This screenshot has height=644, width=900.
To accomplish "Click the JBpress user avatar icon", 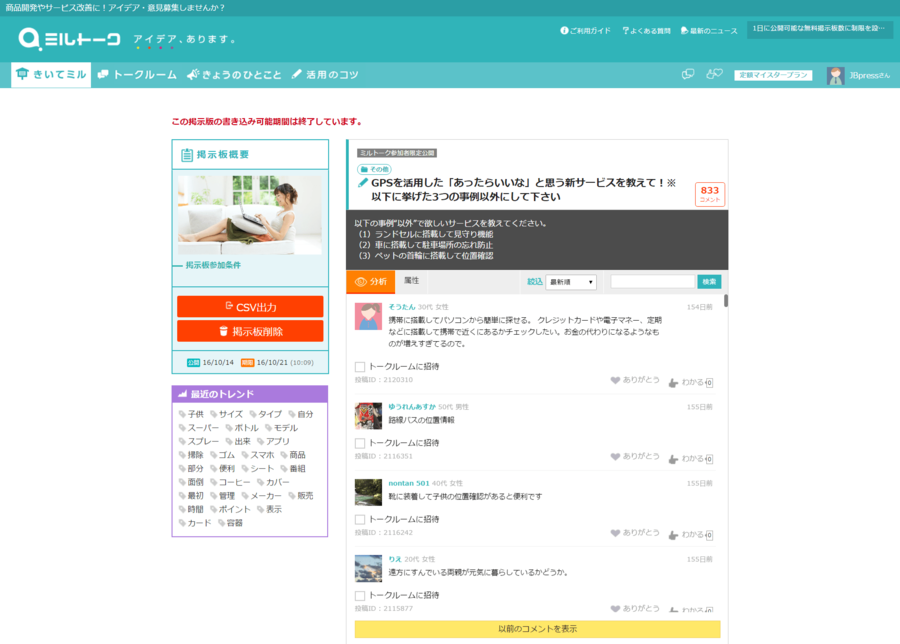I will 836,76.
